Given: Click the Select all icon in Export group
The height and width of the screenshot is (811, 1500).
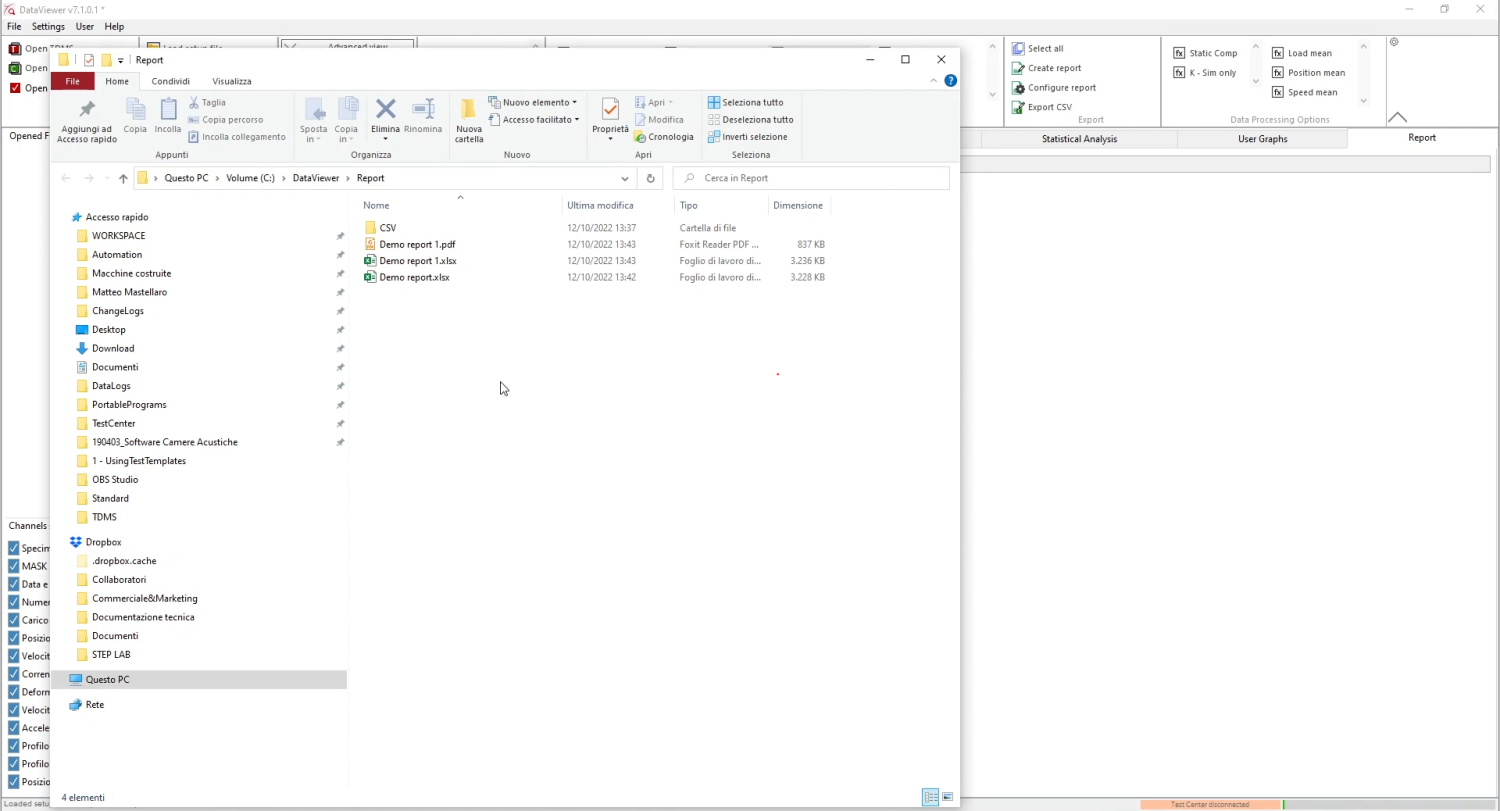Looking at the screenshot, I should 1018,48.
